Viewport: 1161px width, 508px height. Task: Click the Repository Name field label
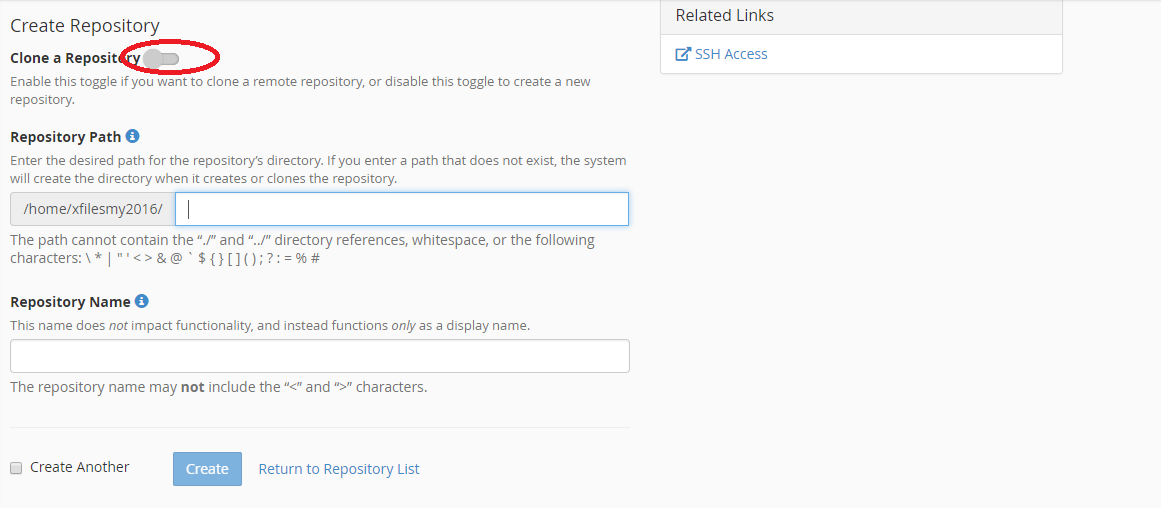pos(70,302)
